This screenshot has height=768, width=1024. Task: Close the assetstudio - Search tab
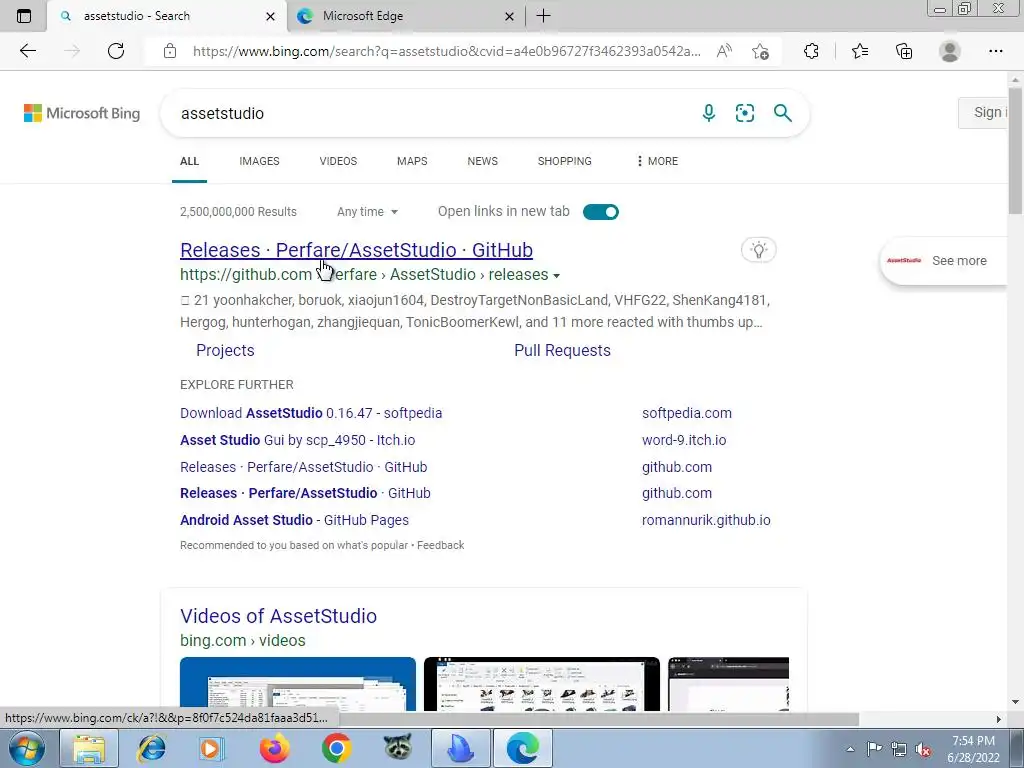270,16
